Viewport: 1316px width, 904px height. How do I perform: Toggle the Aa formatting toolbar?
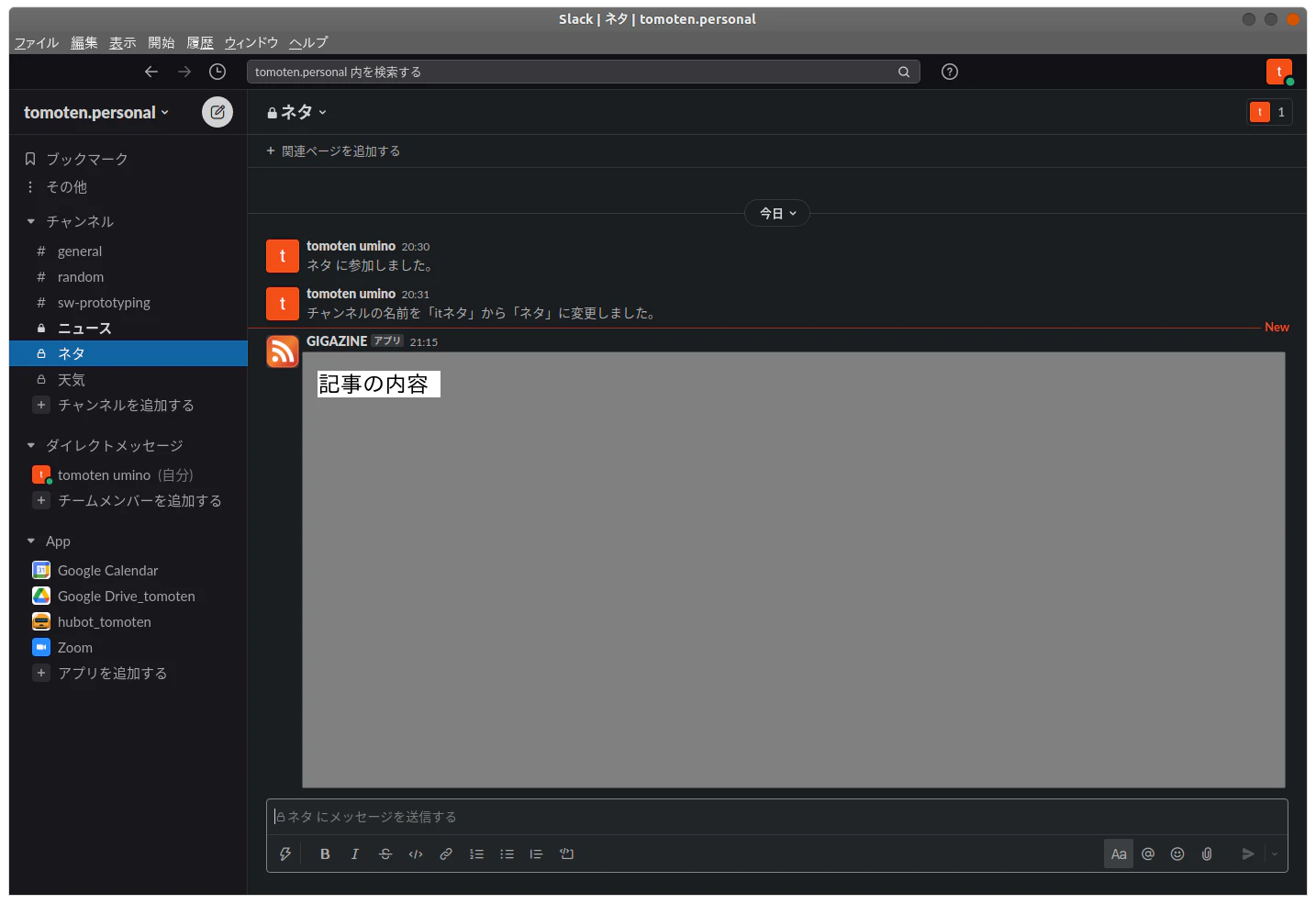coord(1119,854)
